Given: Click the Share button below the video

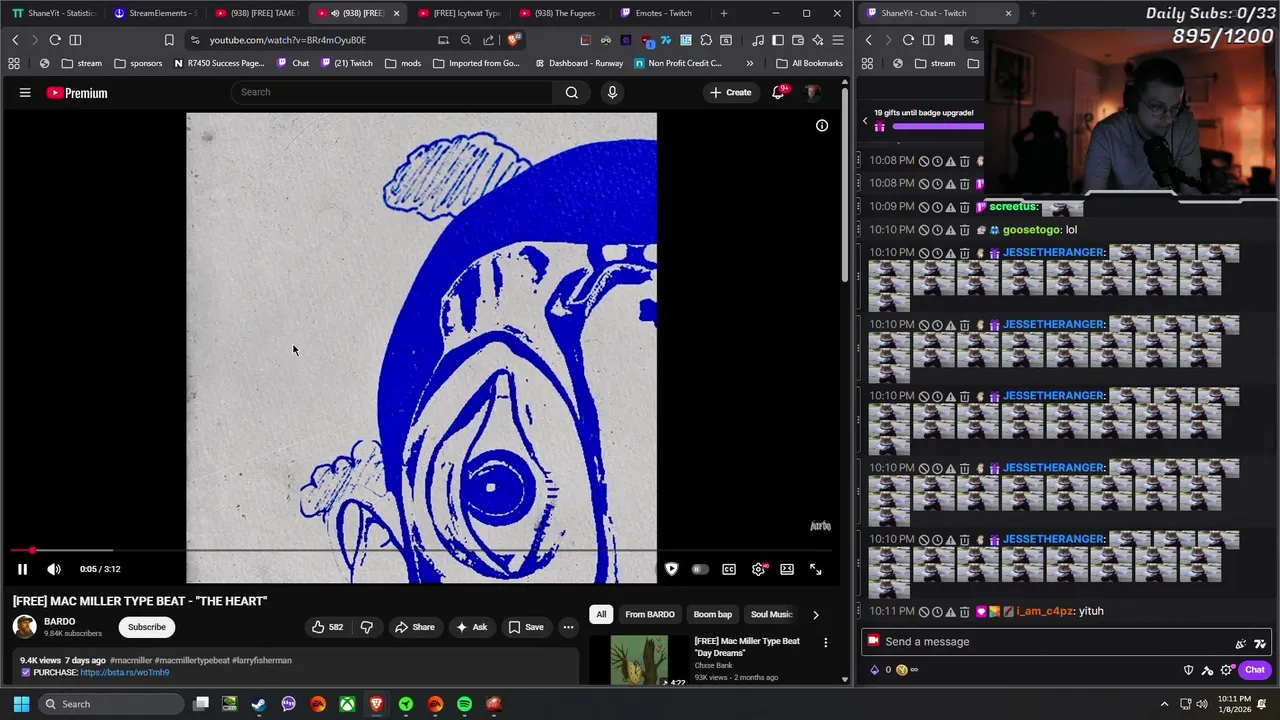Looking at the screenshot, I should [414, 627].
